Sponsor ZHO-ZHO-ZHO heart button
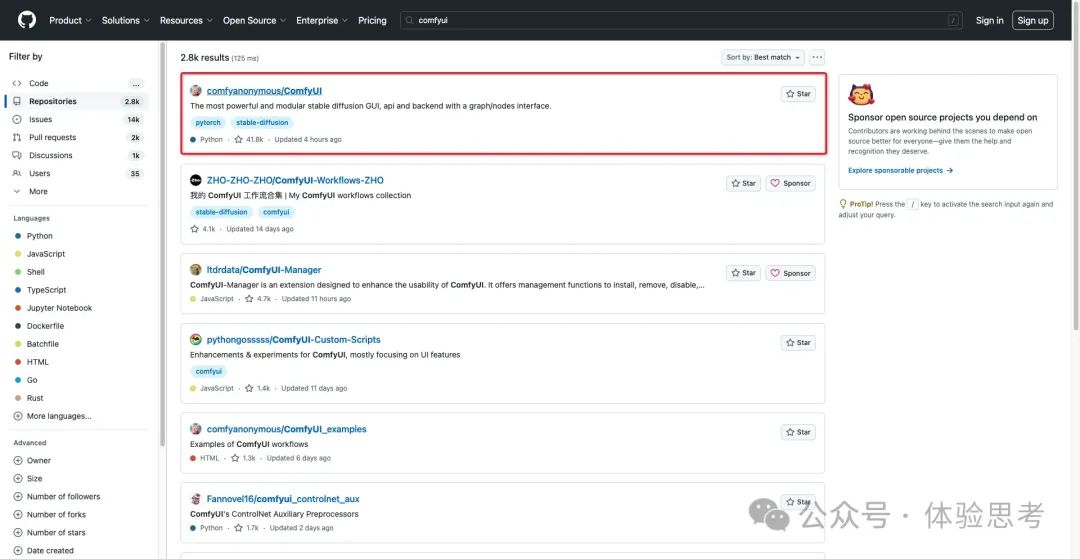 pyautogui.click(x=791, y=183)
